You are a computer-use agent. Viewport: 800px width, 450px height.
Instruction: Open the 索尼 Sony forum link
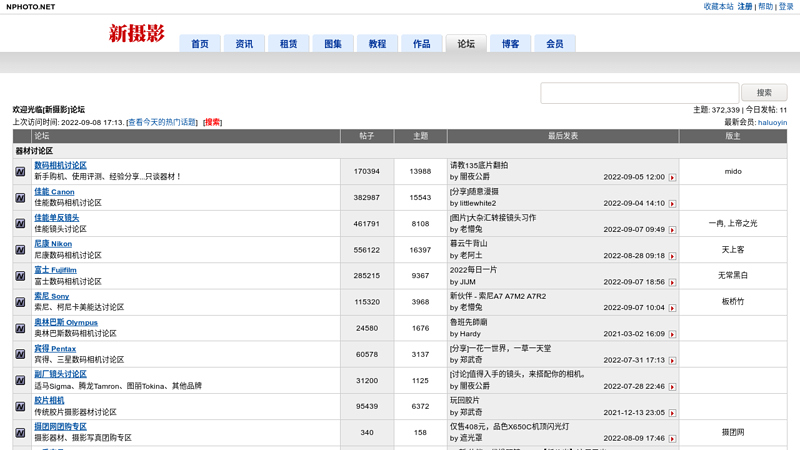pos(52,296)
